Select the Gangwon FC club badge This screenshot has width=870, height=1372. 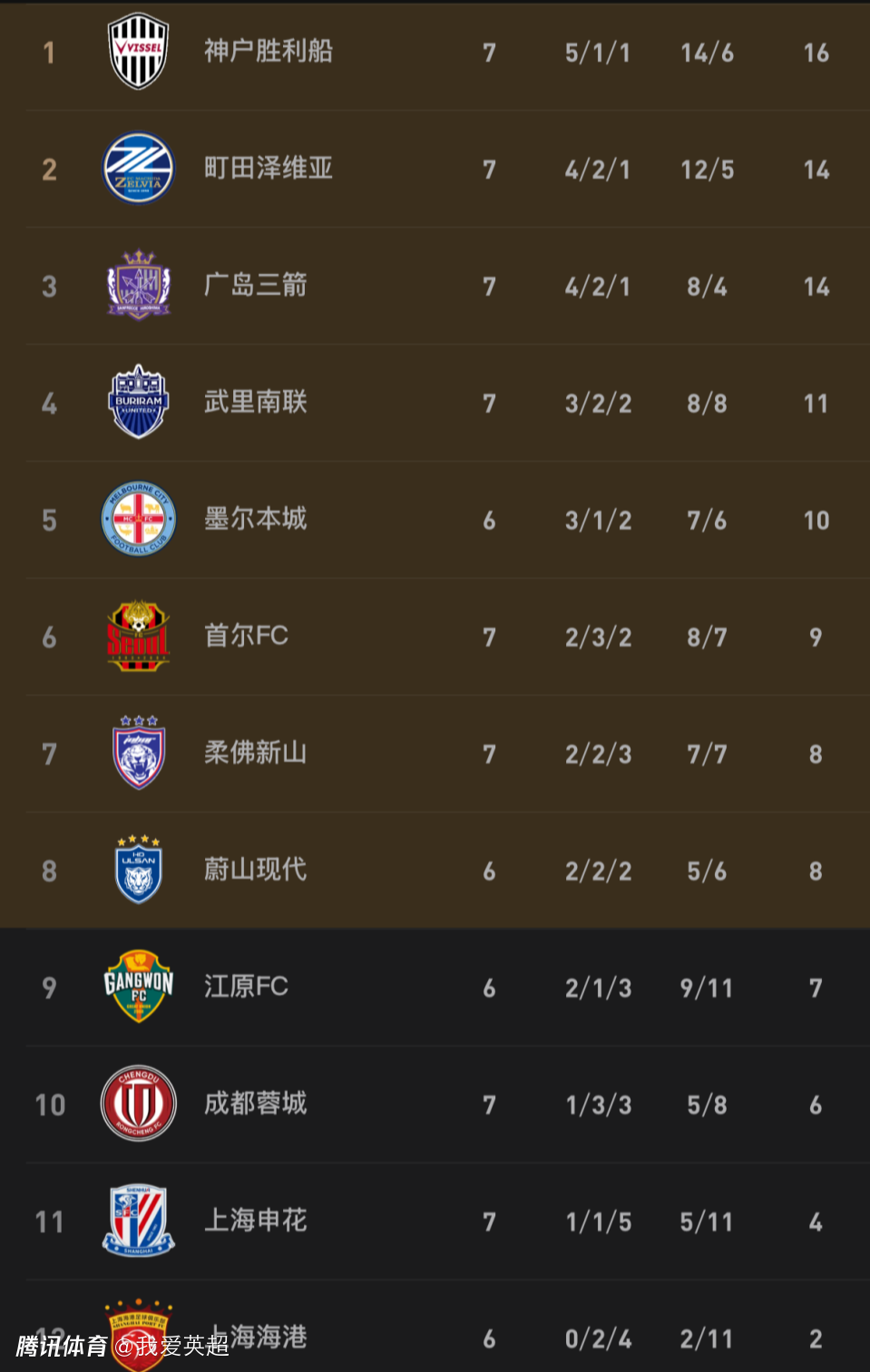(x=138, y=987)
